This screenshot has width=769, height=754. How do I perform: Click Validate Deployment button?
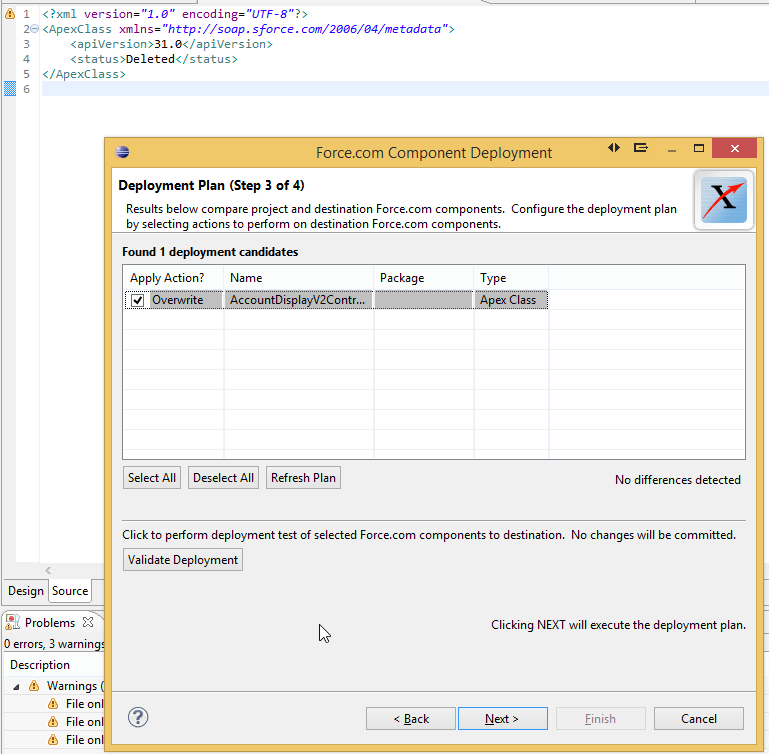(x=183, y=560)
